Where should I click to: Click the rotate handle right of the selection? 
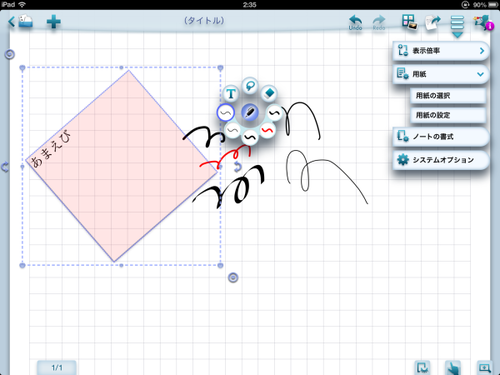coord(237,167)
